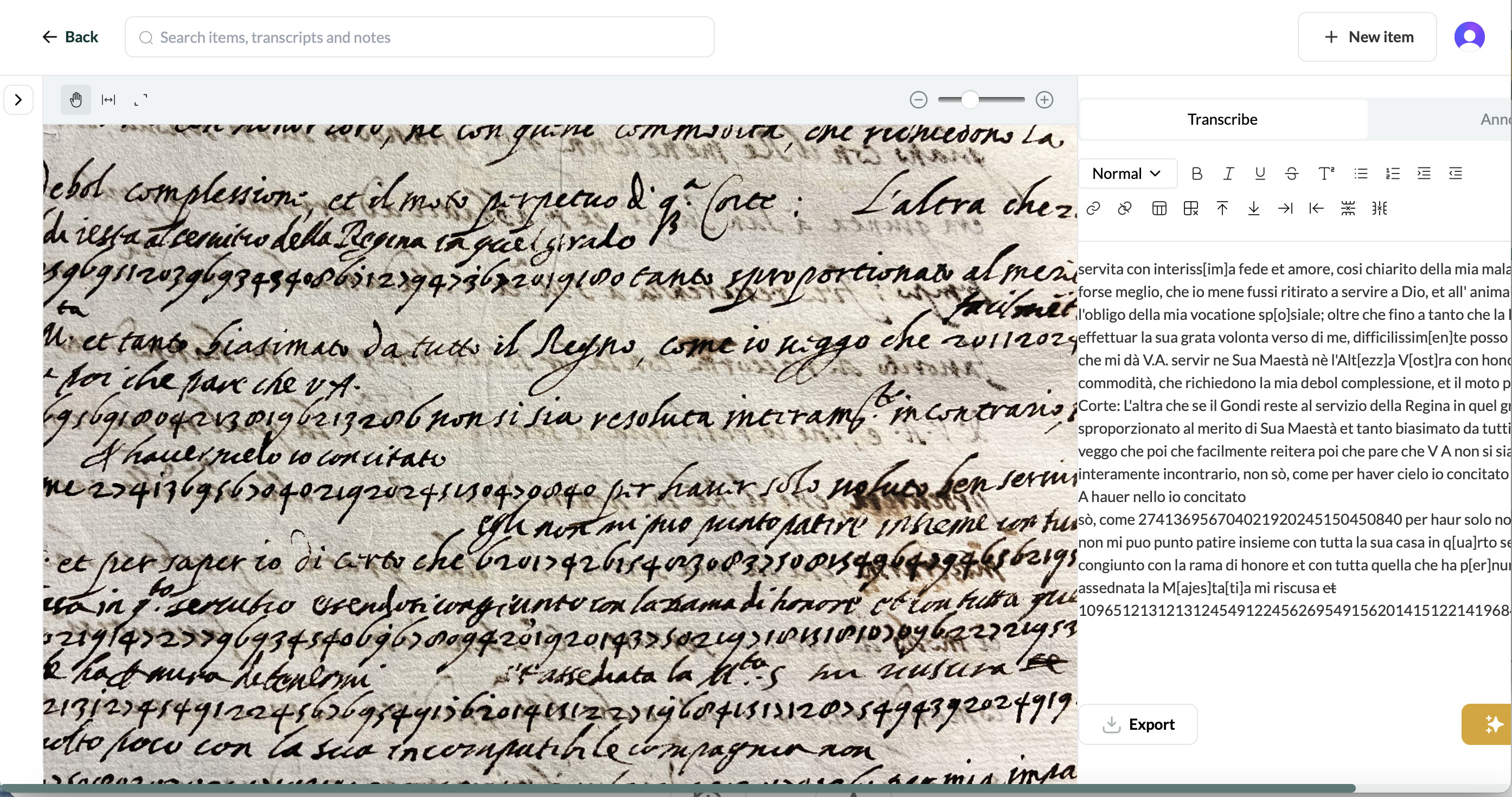Click the zoom out minus icon

919,100
